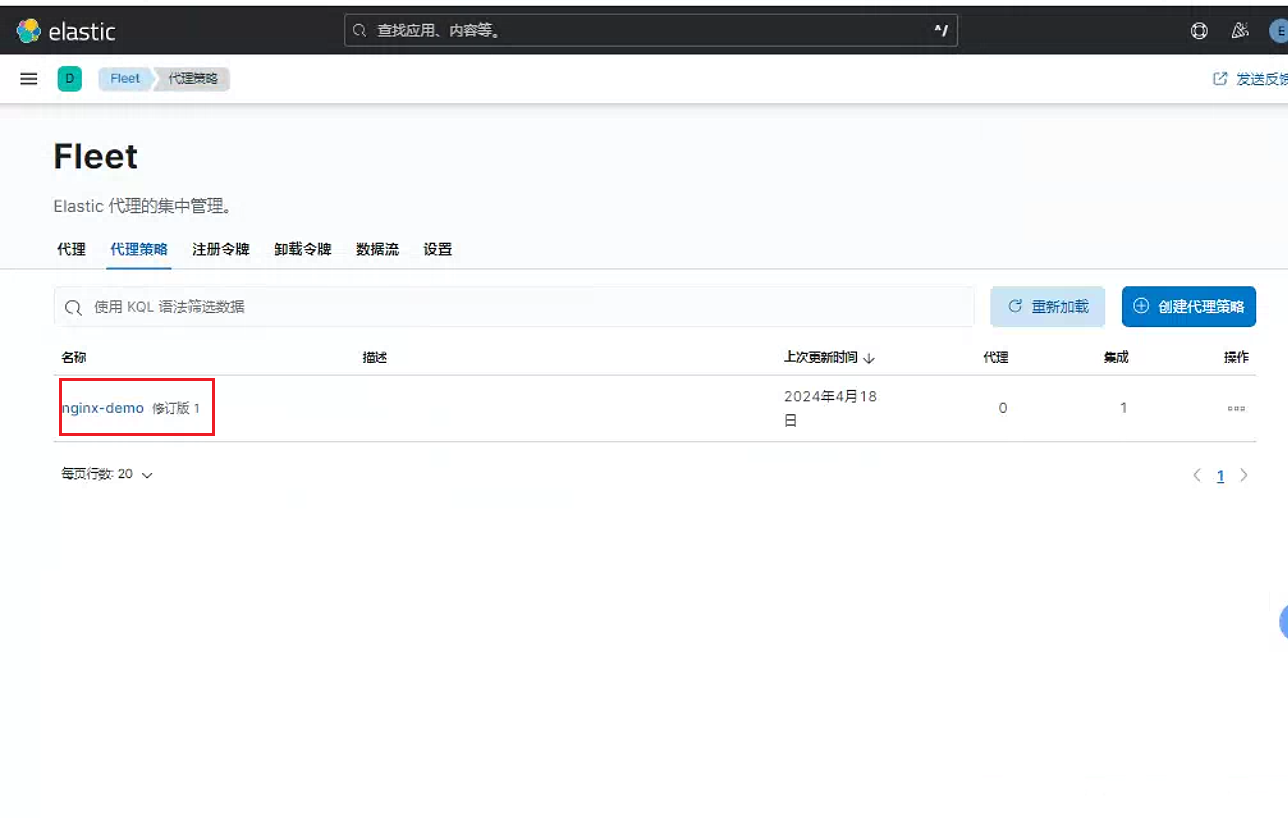Open the 卸载令牌 tab
This screenshot has width=1288, height=818.
303,249
